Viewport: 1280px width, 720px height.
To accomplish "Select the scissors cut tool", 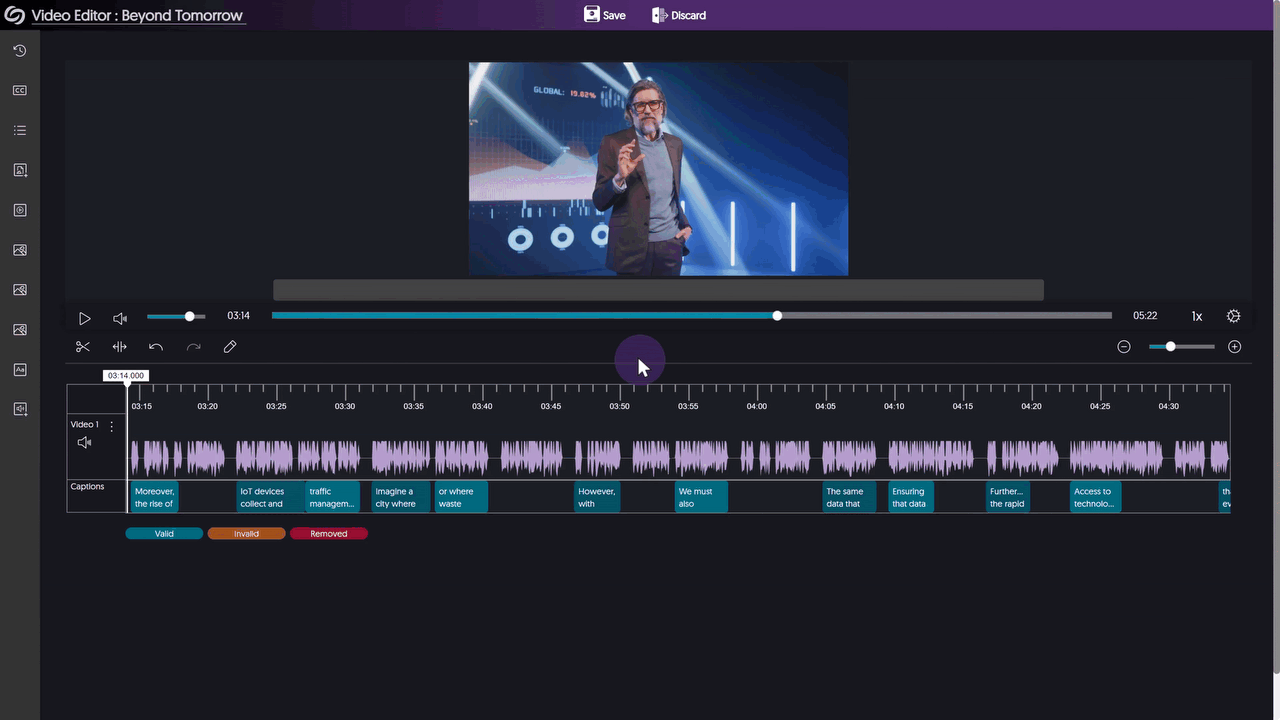I will tap(83, 346).
